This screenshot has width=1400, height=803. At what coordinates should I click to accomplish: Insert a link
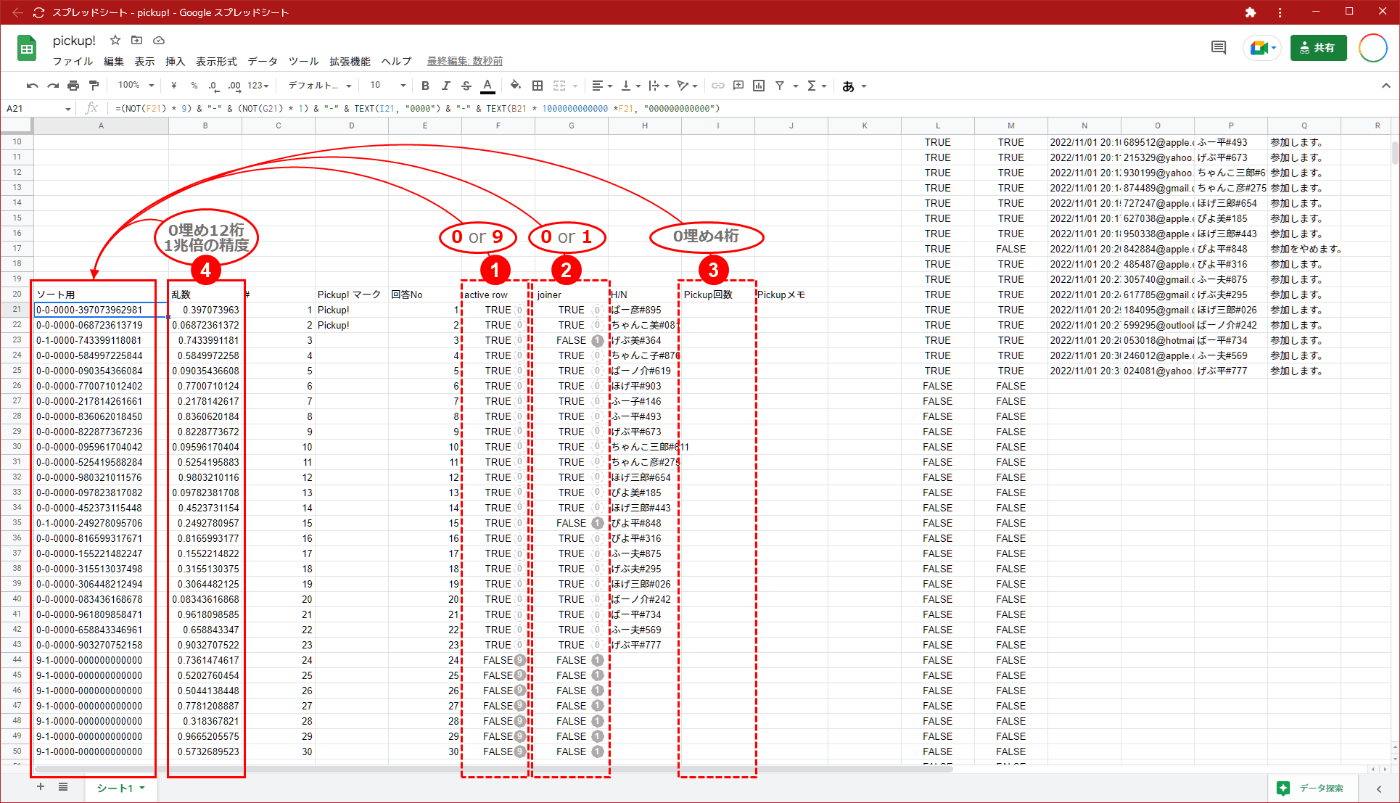(x=718, y=86)
